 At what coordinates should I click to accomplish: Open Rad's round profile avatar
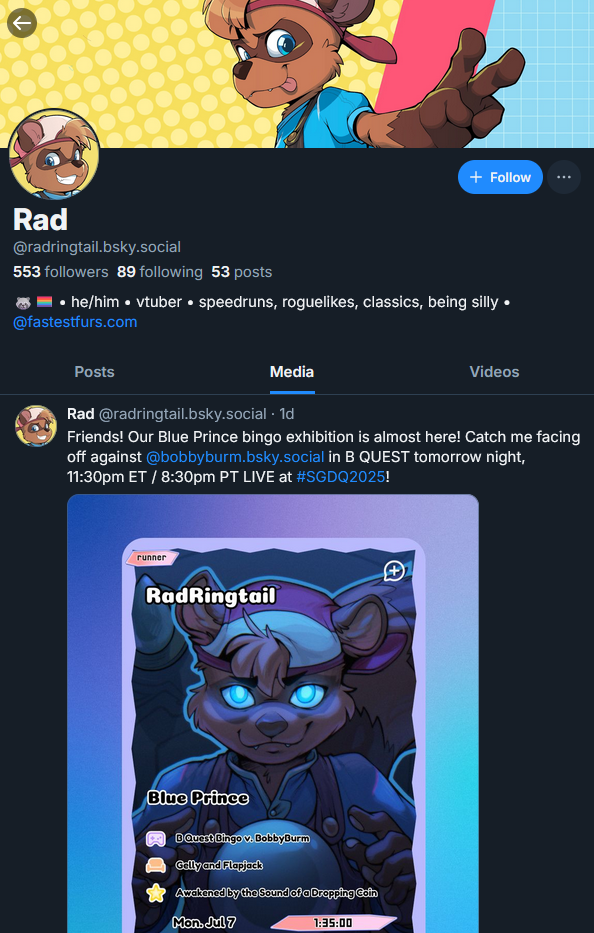coord(54,155)
